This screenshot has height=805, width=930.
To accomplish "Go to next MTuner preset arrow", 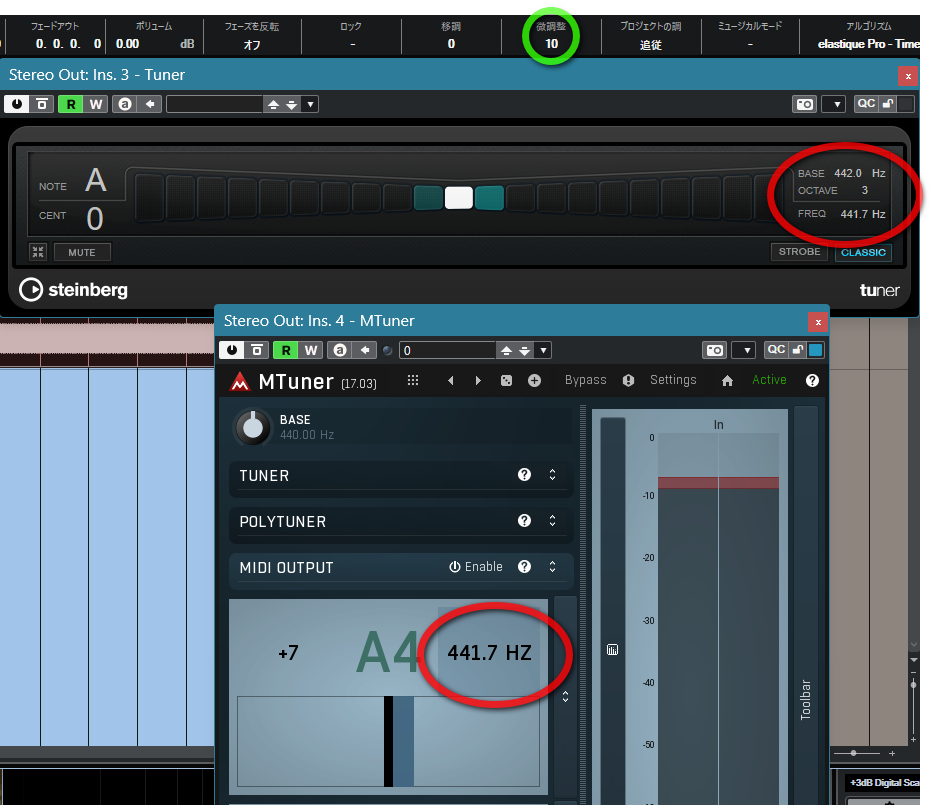I will point(478,380).
